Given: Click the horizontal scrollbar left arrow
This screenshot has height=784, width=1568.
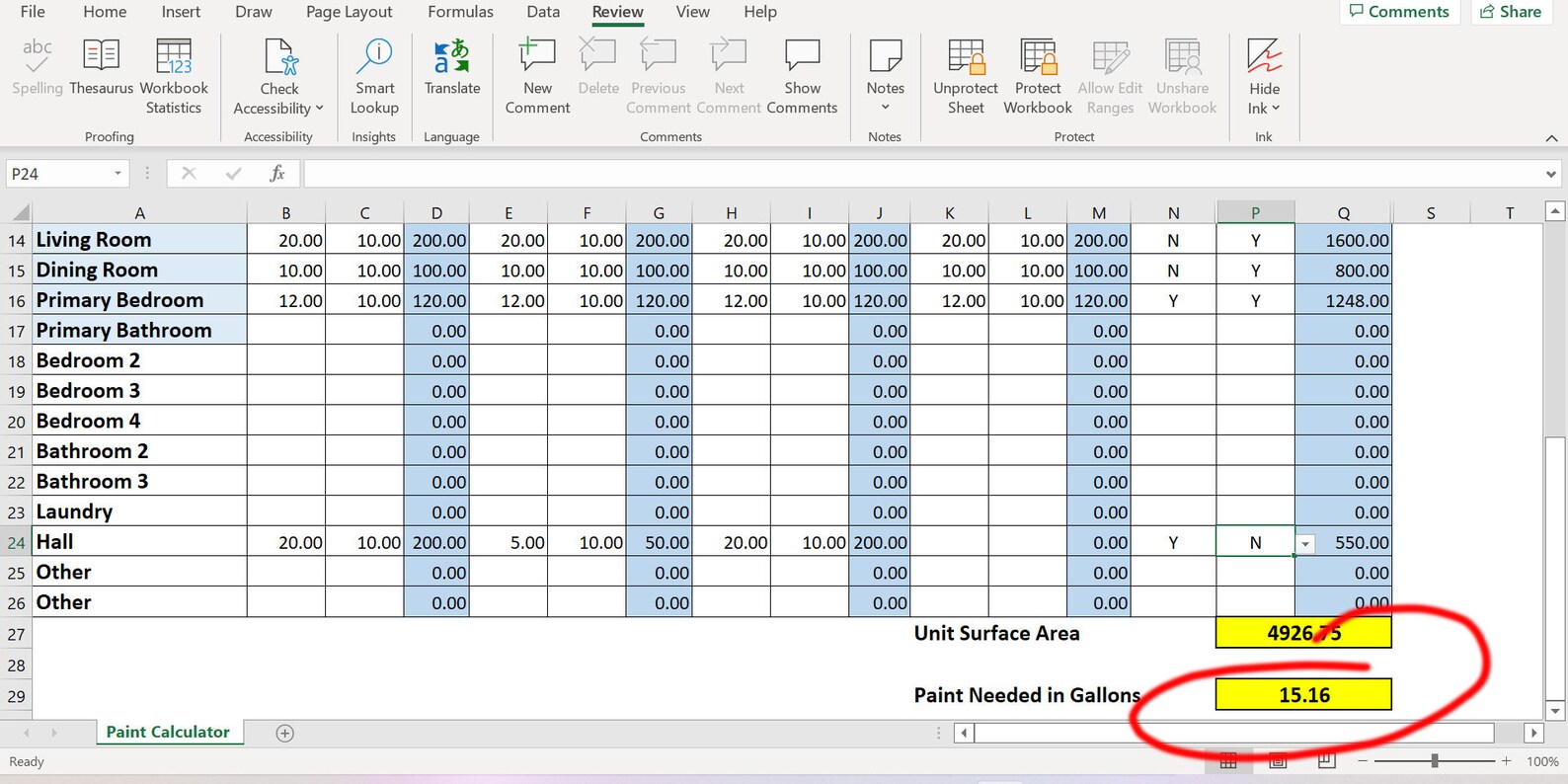Looking at the screenshot, I should (x=965, y=733).
